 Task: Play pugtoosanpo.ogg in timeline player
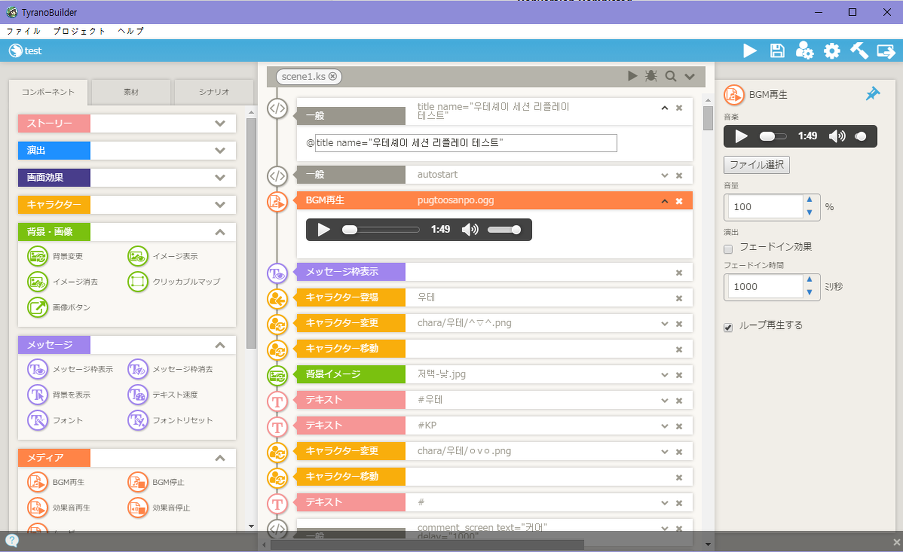point(324,230)
